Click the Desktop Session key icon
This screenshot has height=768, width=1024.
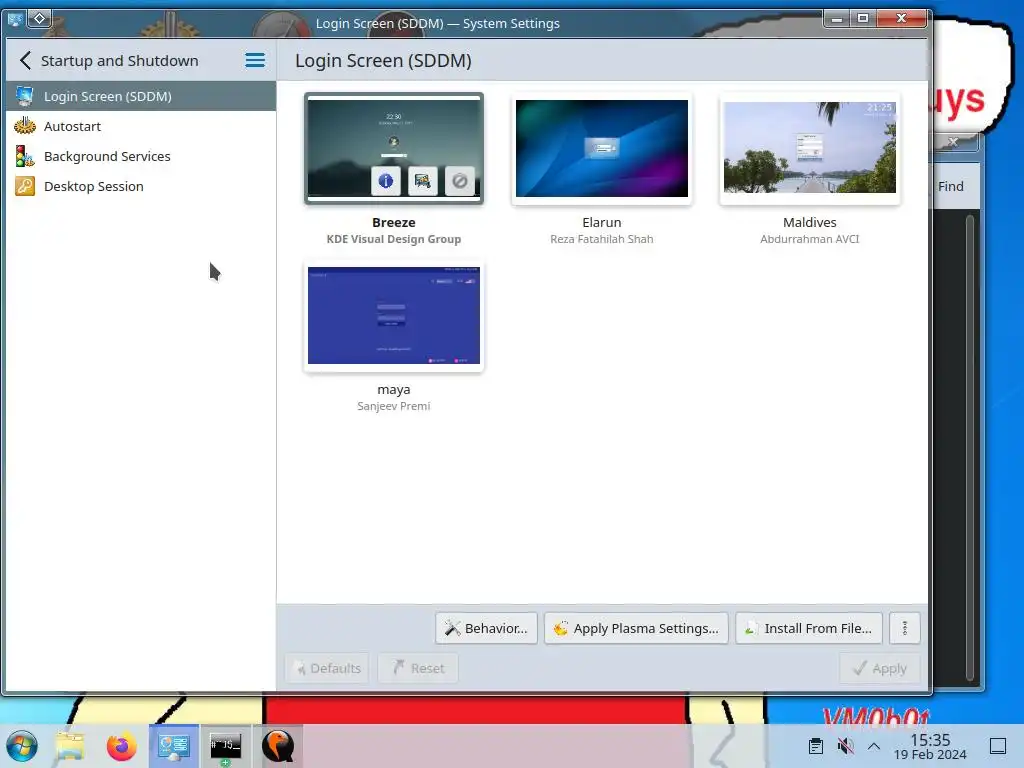pyautogui.click(x=25, y=186)
